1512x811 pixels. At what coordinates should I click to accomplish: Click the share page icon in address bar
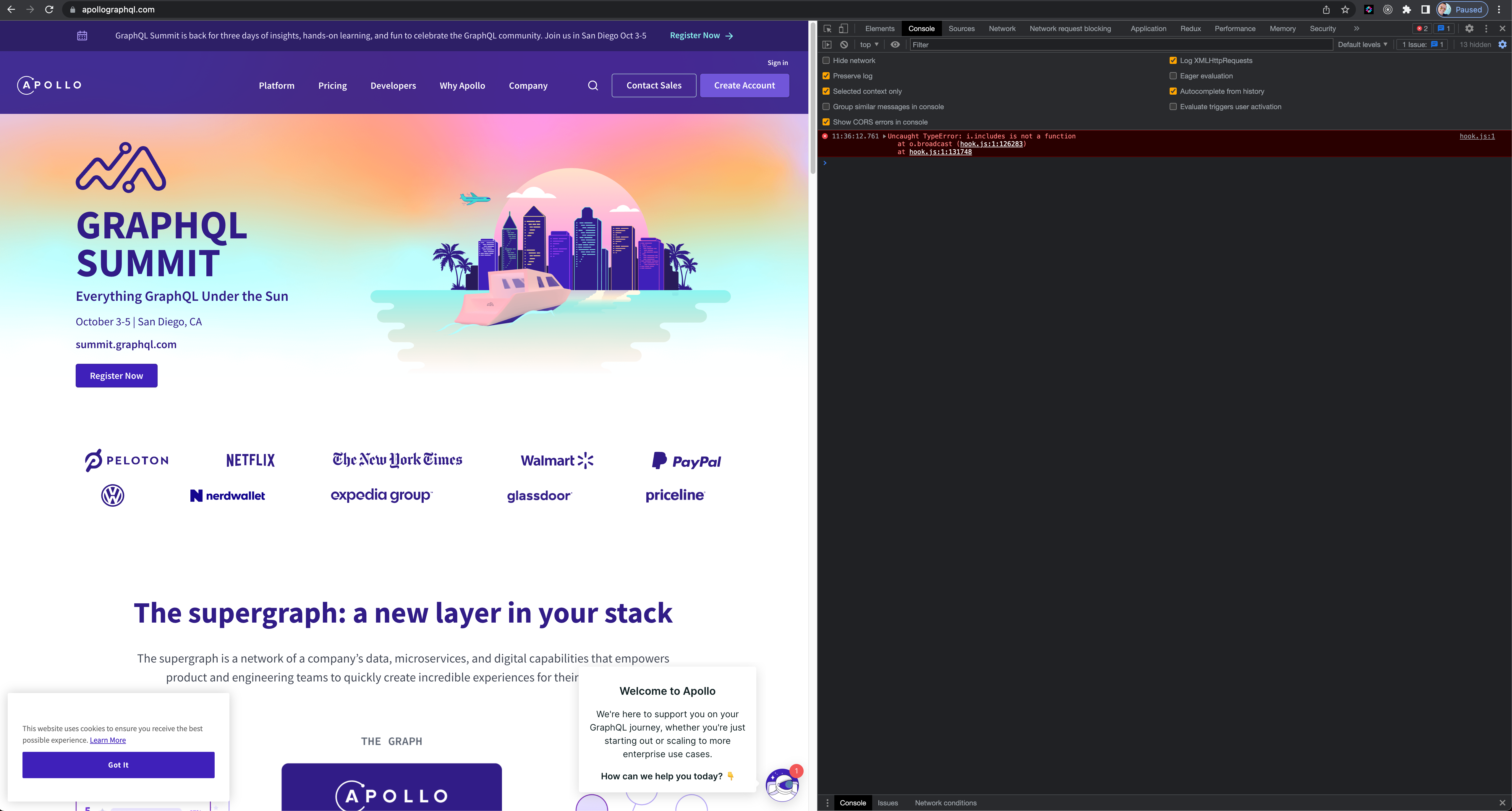[1326, 9]
